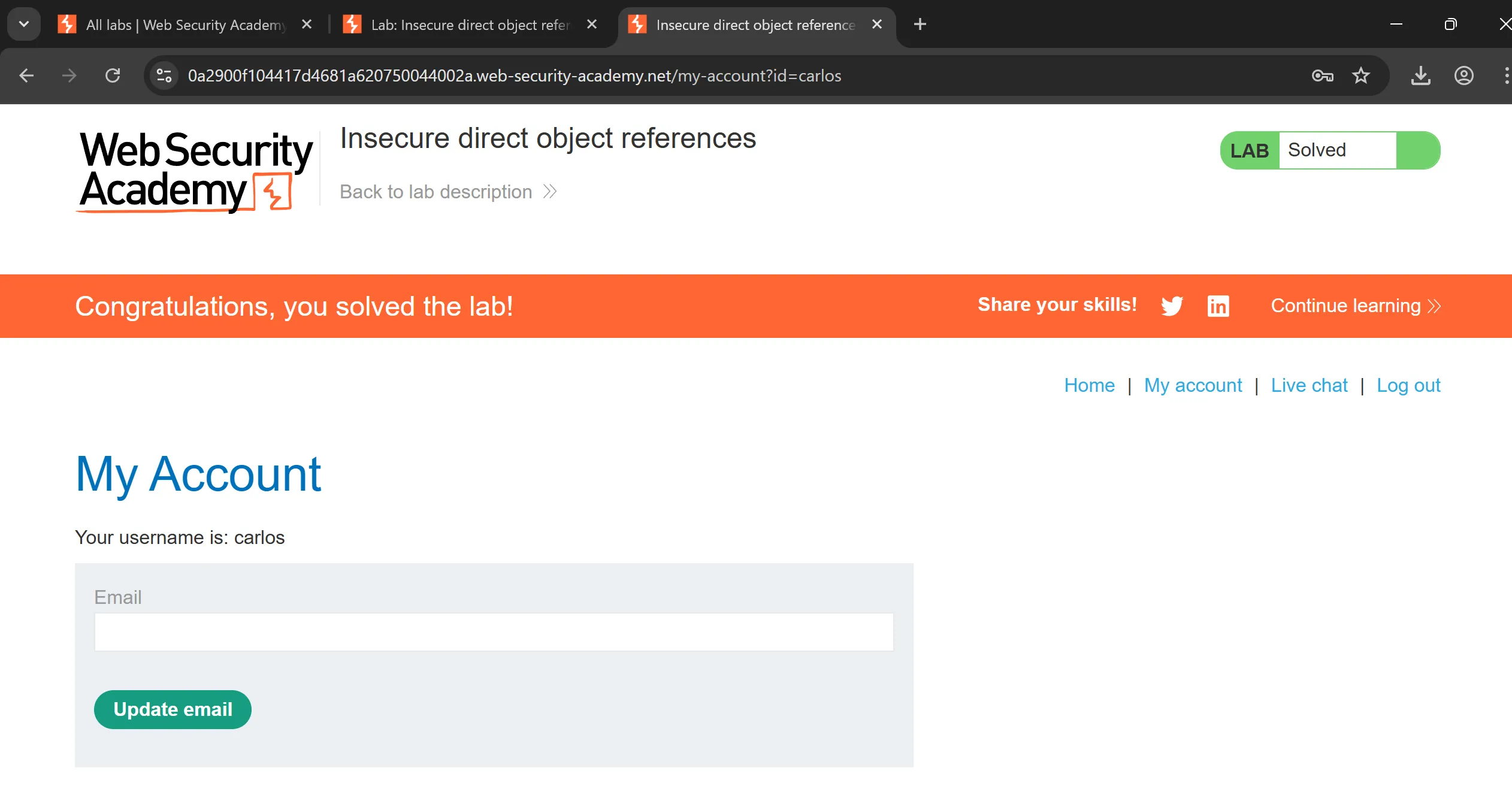The height and width of the screenshot is (804, 1512).
Task: Open a new browser tab
Action: 920,24
